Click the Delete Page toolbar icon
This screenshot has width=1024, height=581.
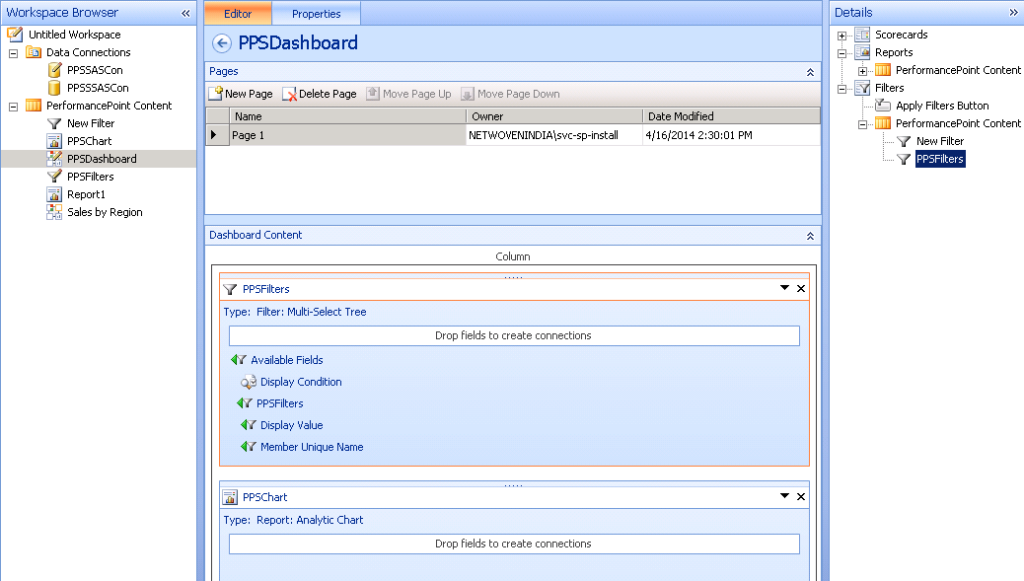coord(289,94)
